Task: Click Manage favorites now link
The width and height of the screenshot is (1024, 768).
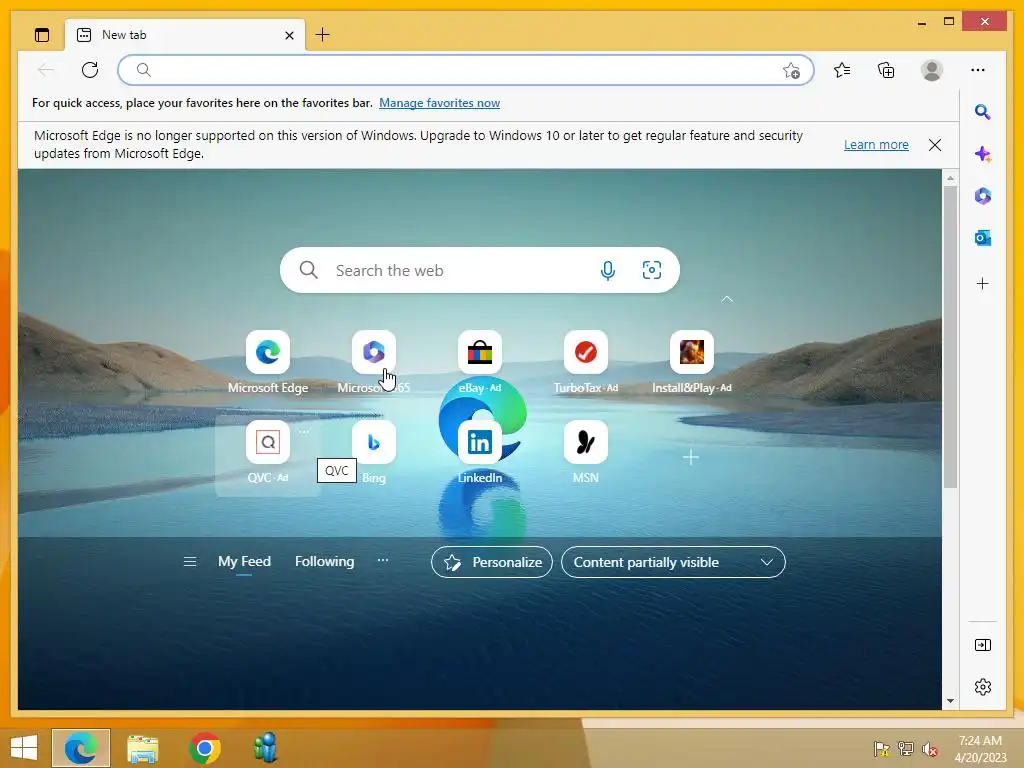Action: point(440,103)
